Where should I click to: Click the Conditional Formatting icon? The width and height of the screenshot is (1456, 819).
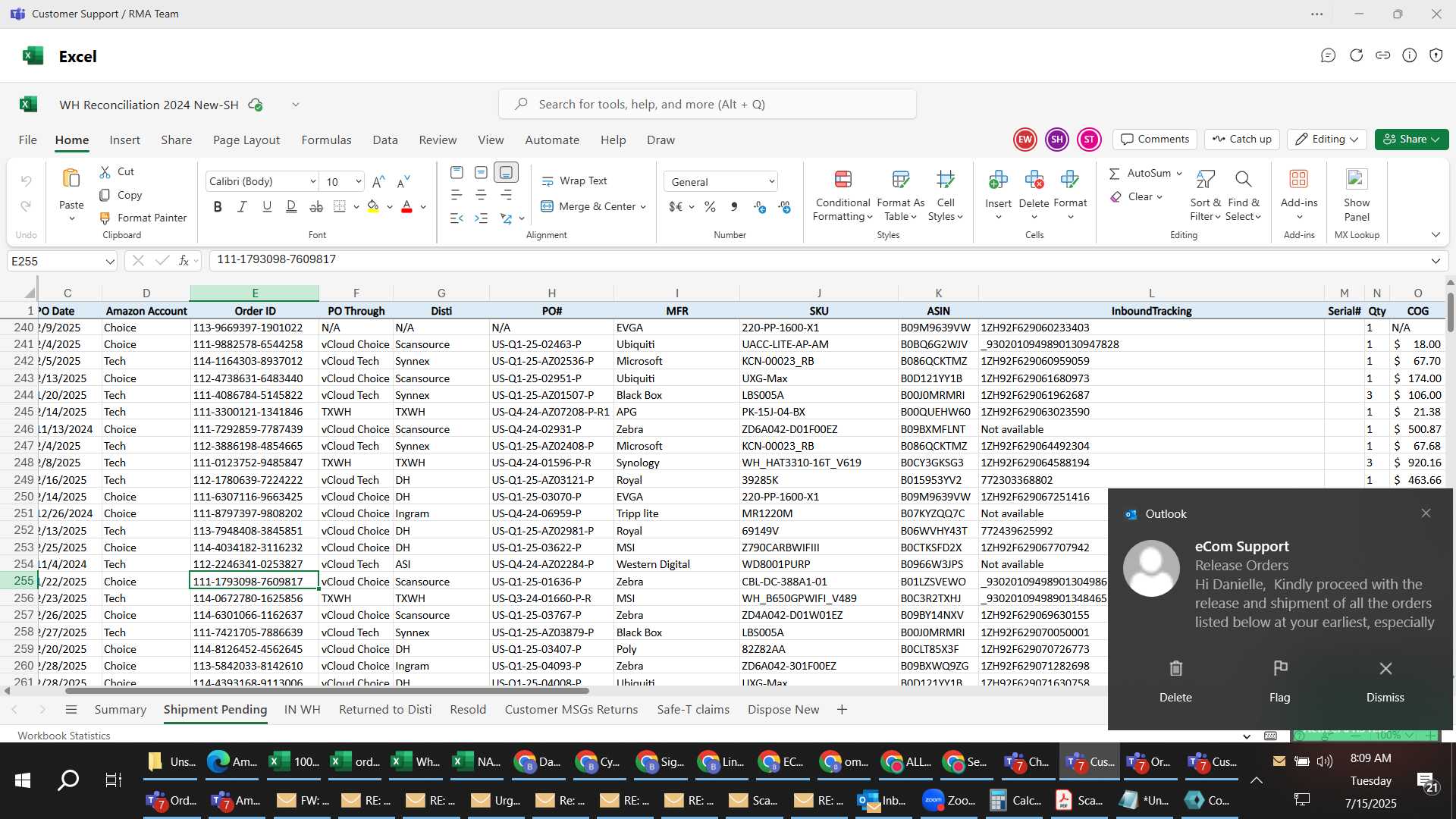(843, 180)
